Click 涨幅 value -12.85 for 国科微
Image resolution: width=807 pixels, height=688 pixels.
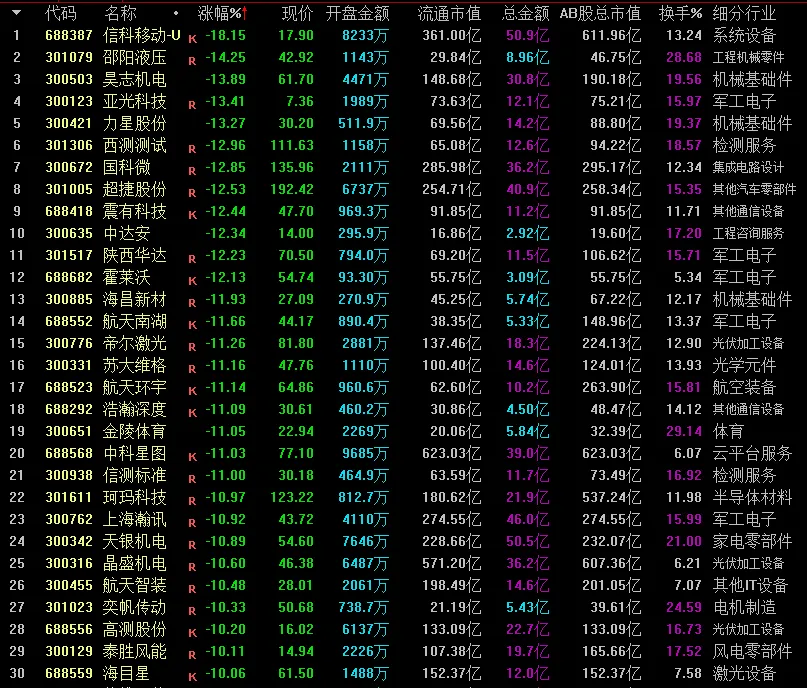pyautogui.click(x=225, y=167)
